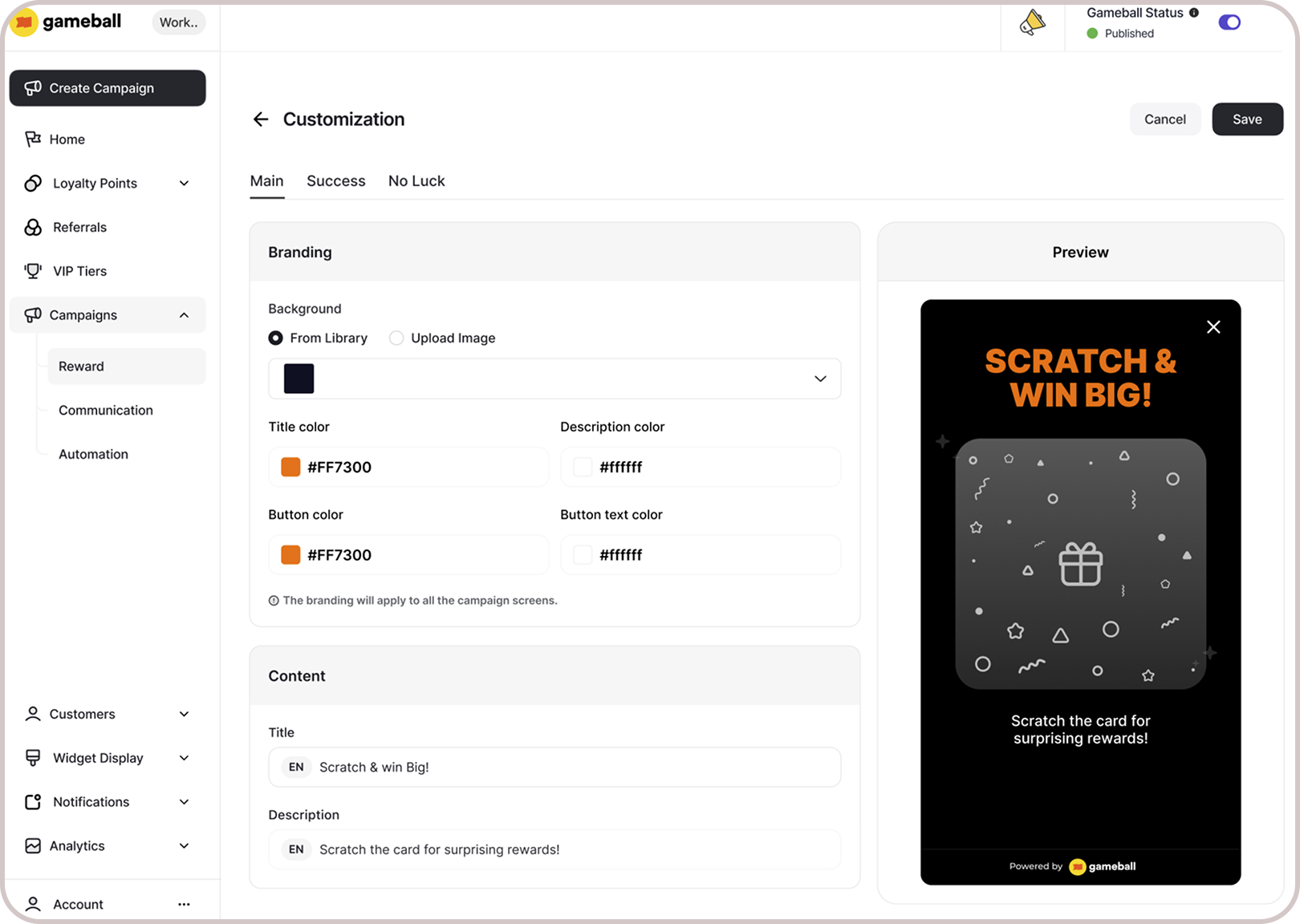Click the VIP Tiers trophy icon

pos(33,271)
